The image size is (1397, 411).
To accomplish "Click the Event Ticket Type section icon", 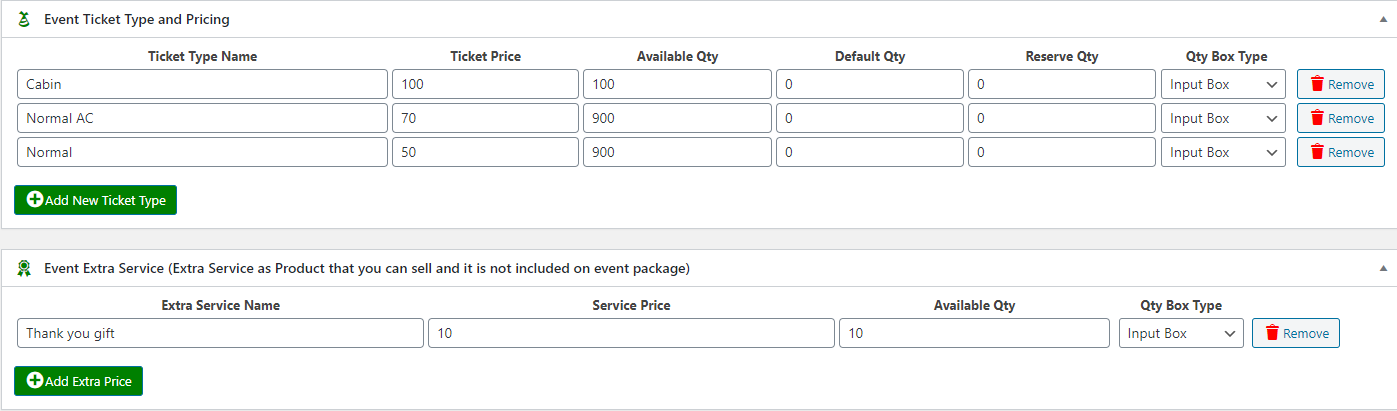I will [x=25, y=19].
